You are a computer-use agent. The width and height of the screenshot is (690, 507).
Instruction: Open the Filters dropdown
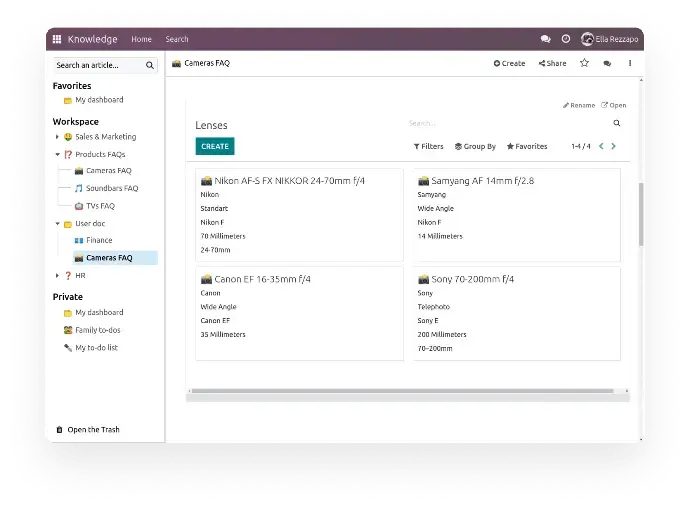pos(429,146)
